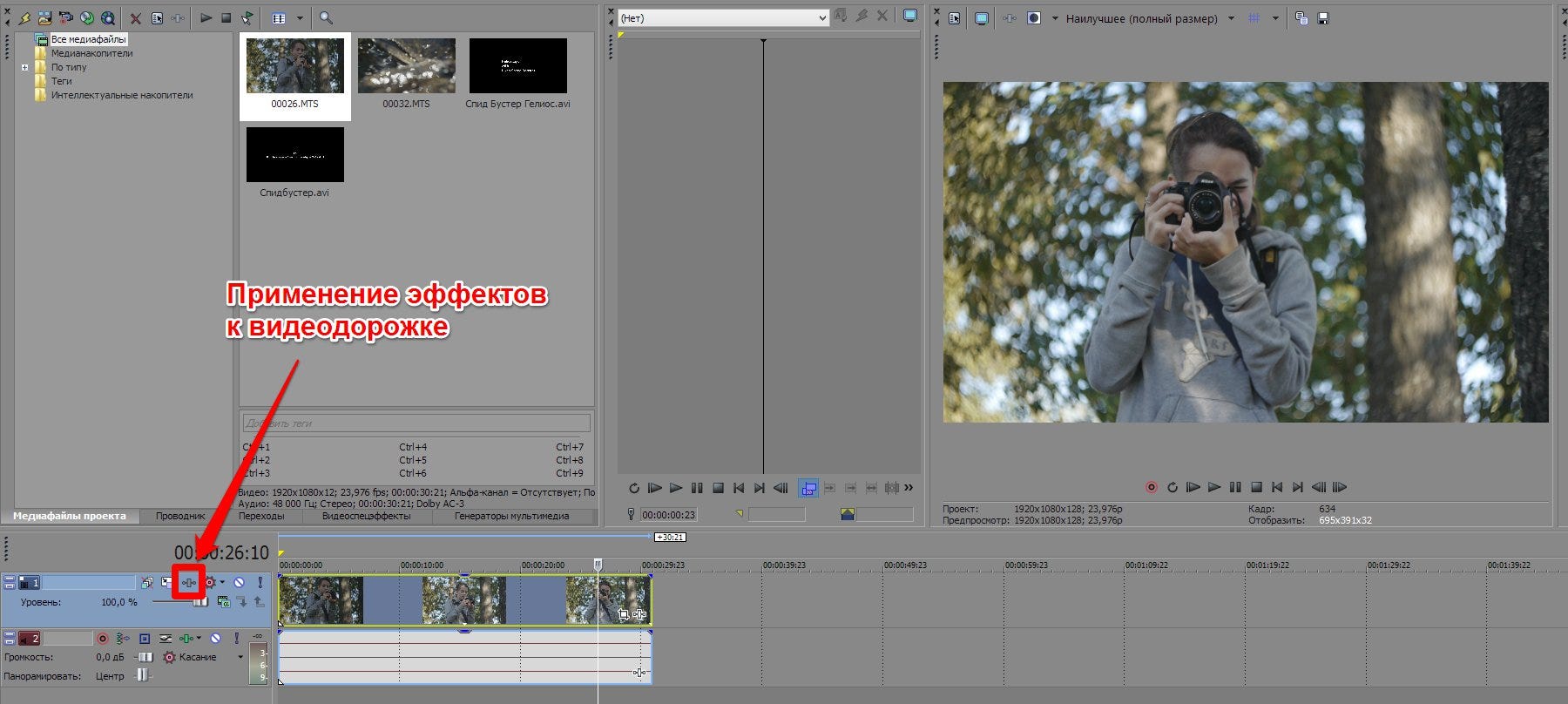The image size is (1568, 704).
Task: Click the red record button under preview
Action: pyautogui.click(x=1152, y=487)
